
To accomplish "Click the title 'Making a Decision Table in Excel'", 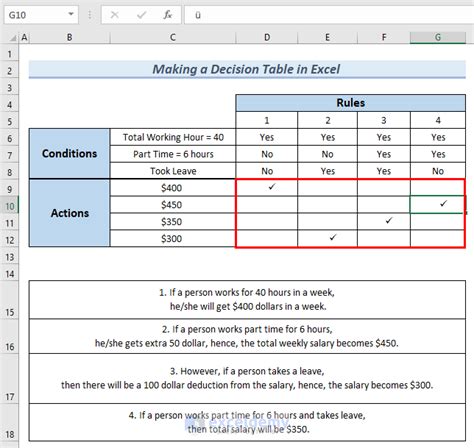I will click(247, 69).
